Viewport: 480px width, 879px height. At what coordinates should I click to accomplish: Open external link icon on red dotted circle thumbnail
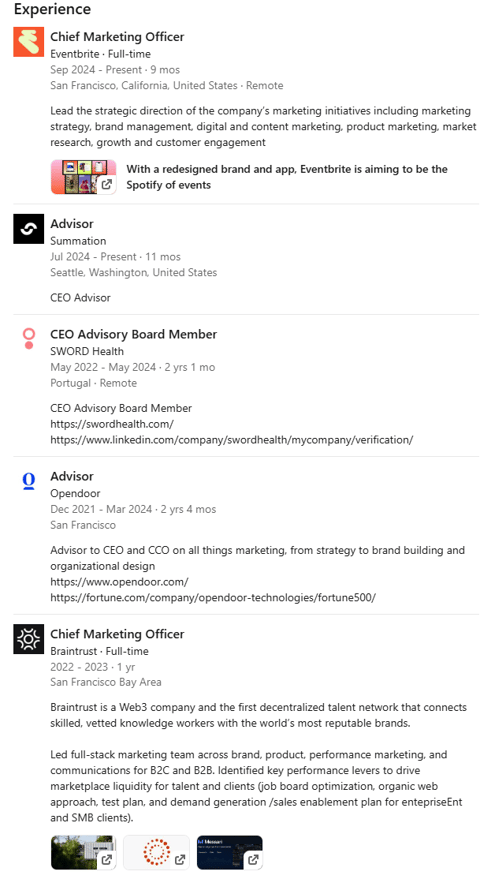pos(180,859)
